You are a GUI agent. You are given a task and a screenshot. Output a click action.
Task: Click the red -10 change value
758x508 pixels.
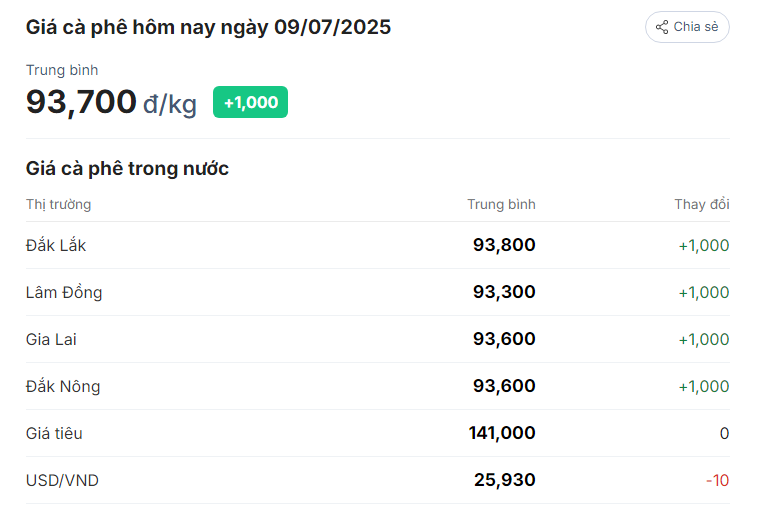point(717,480)
